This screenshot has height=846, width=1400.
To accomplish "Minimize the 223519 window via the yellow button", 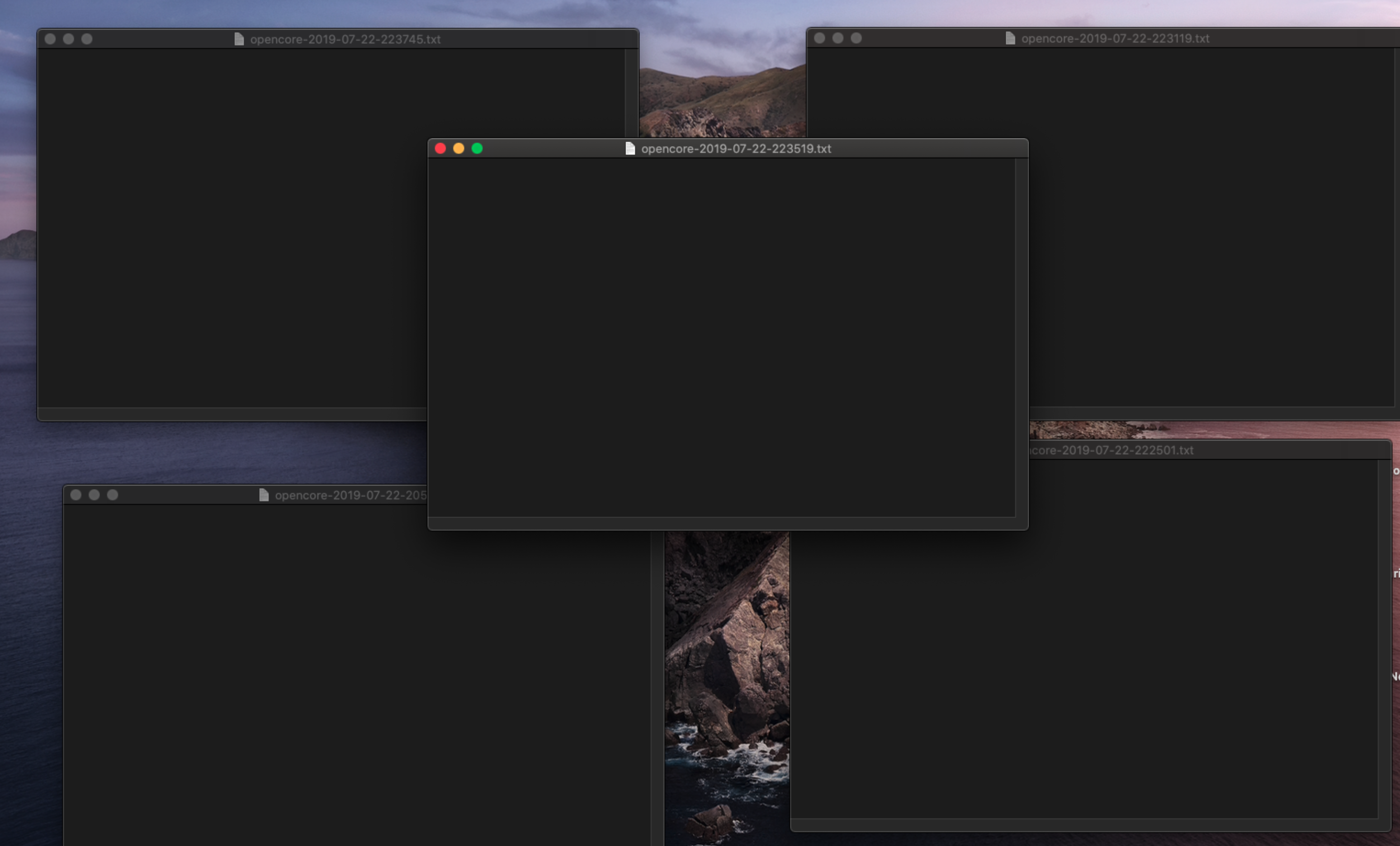I will pos(459,148).
